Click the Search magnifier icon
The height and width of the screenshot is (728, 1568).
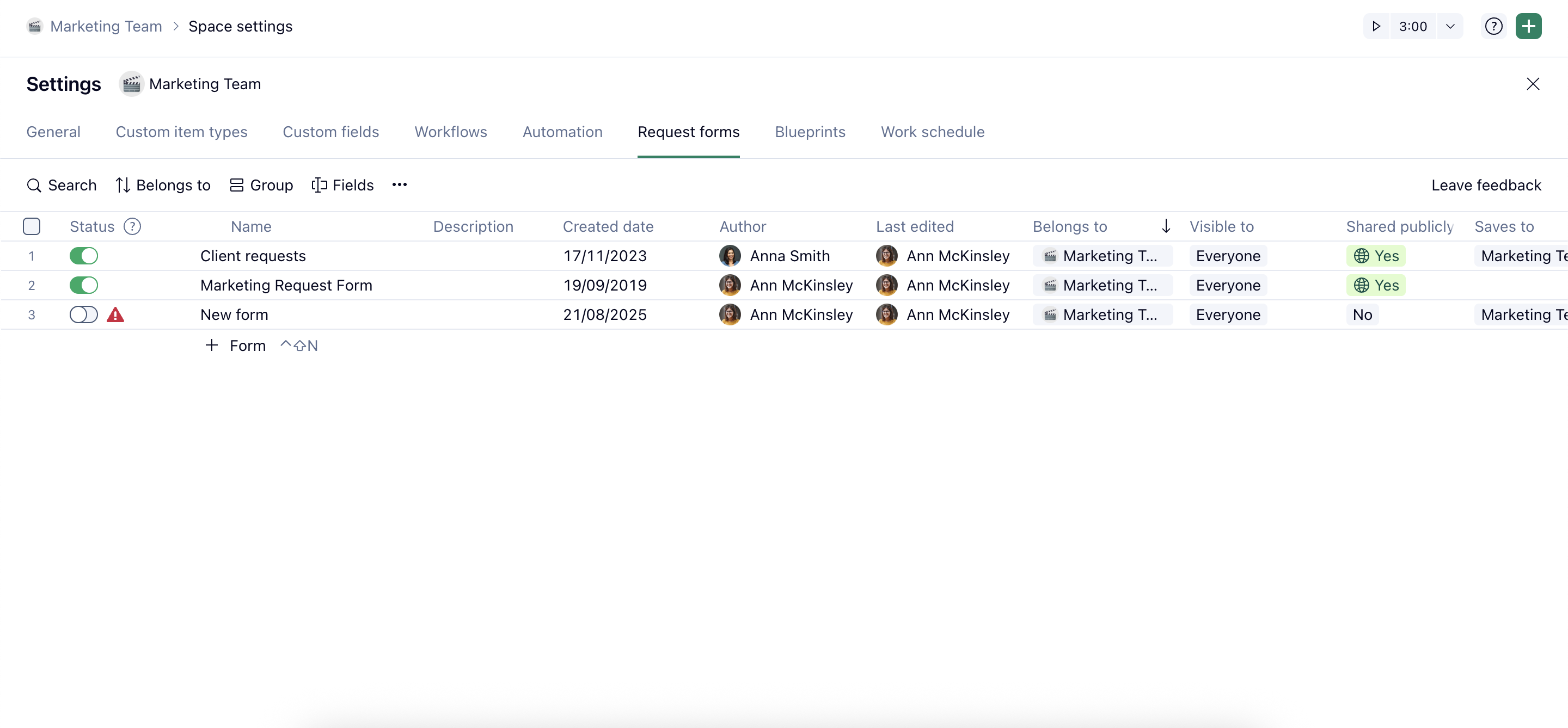[x=34, y=186]
